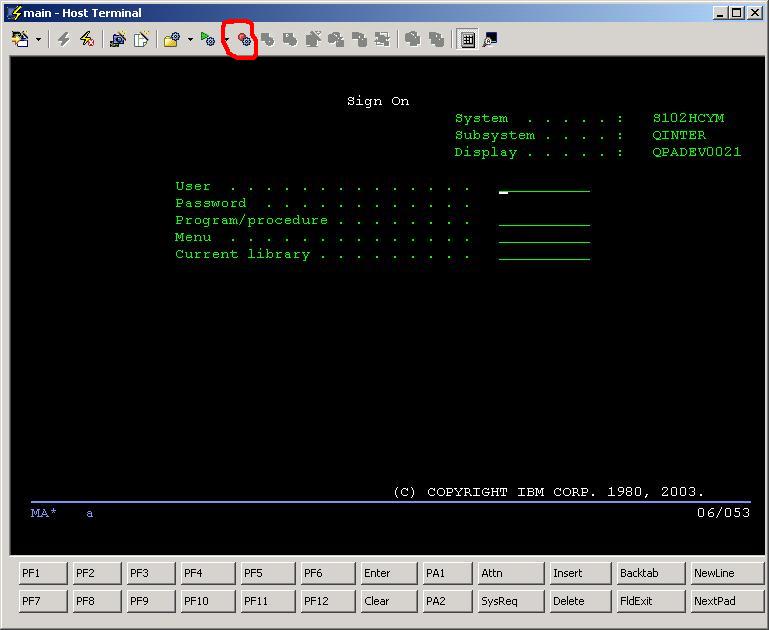
Task: Click the PF12 keypad button
Action: click(328, 601)
